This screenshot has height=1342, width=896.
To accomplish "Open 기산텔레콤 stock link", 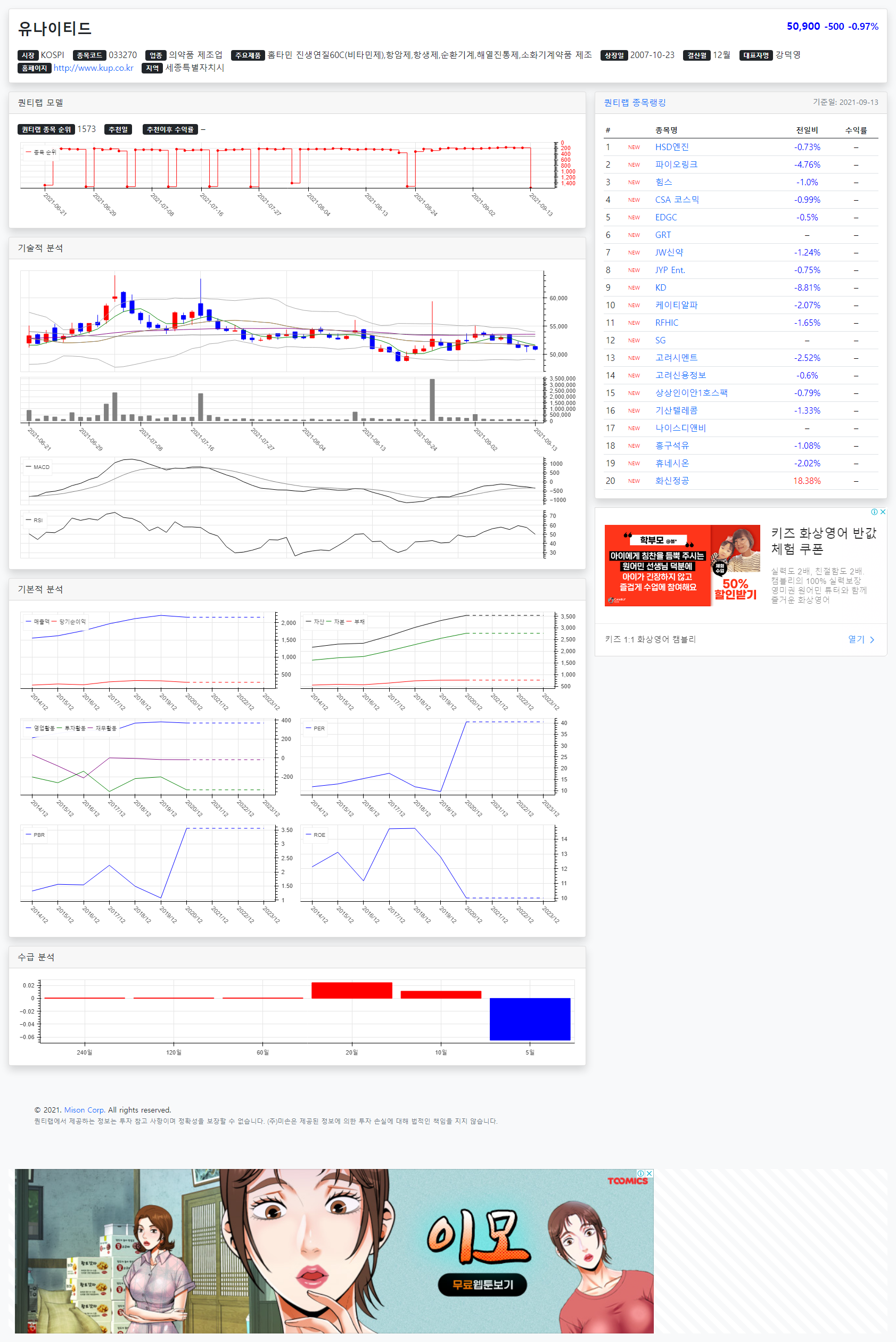I will point(676,411).
